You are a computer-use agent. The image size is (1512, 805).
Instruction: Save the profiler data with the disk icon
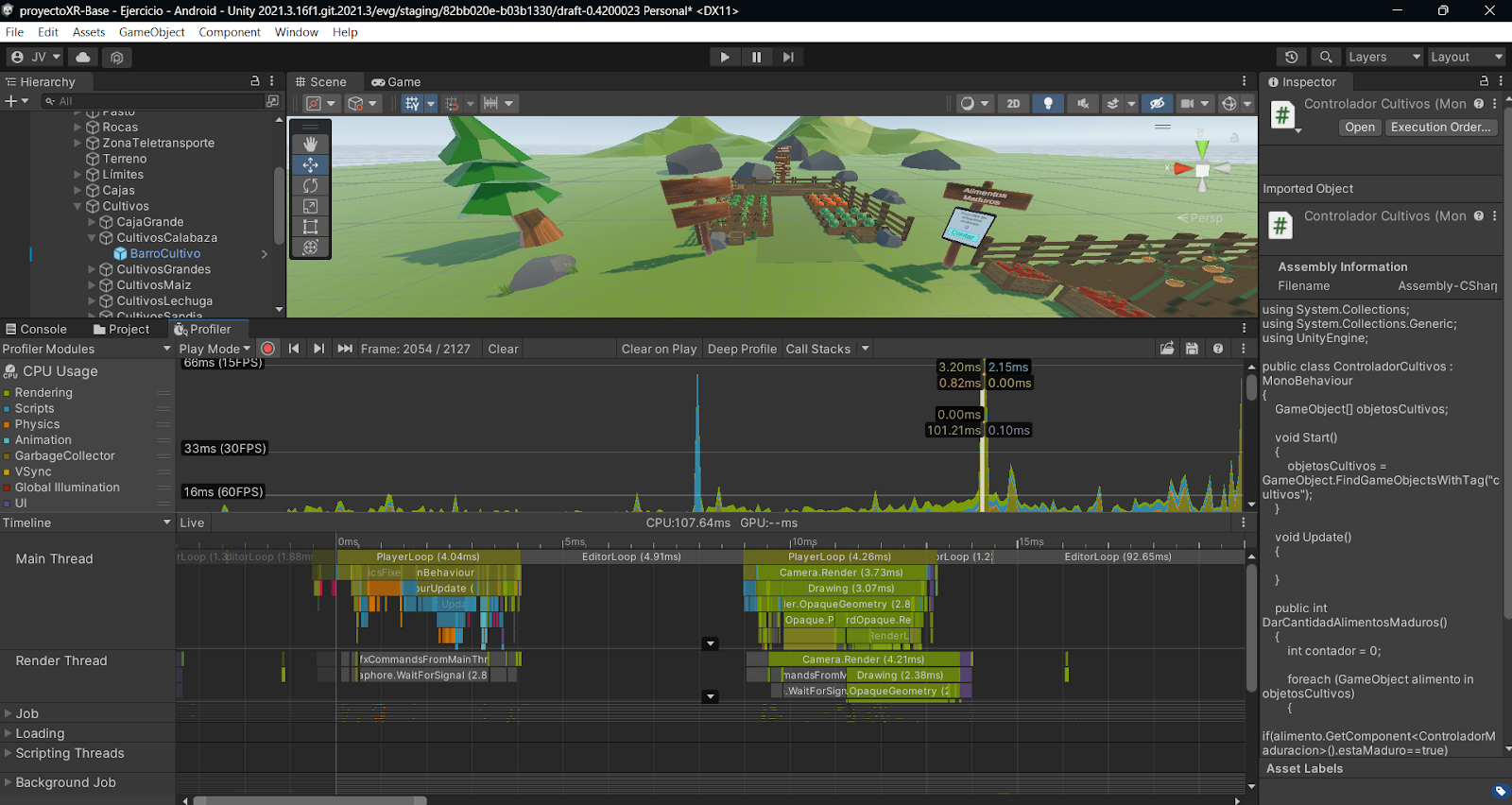pyautogui.click(x=1192, y=349)
